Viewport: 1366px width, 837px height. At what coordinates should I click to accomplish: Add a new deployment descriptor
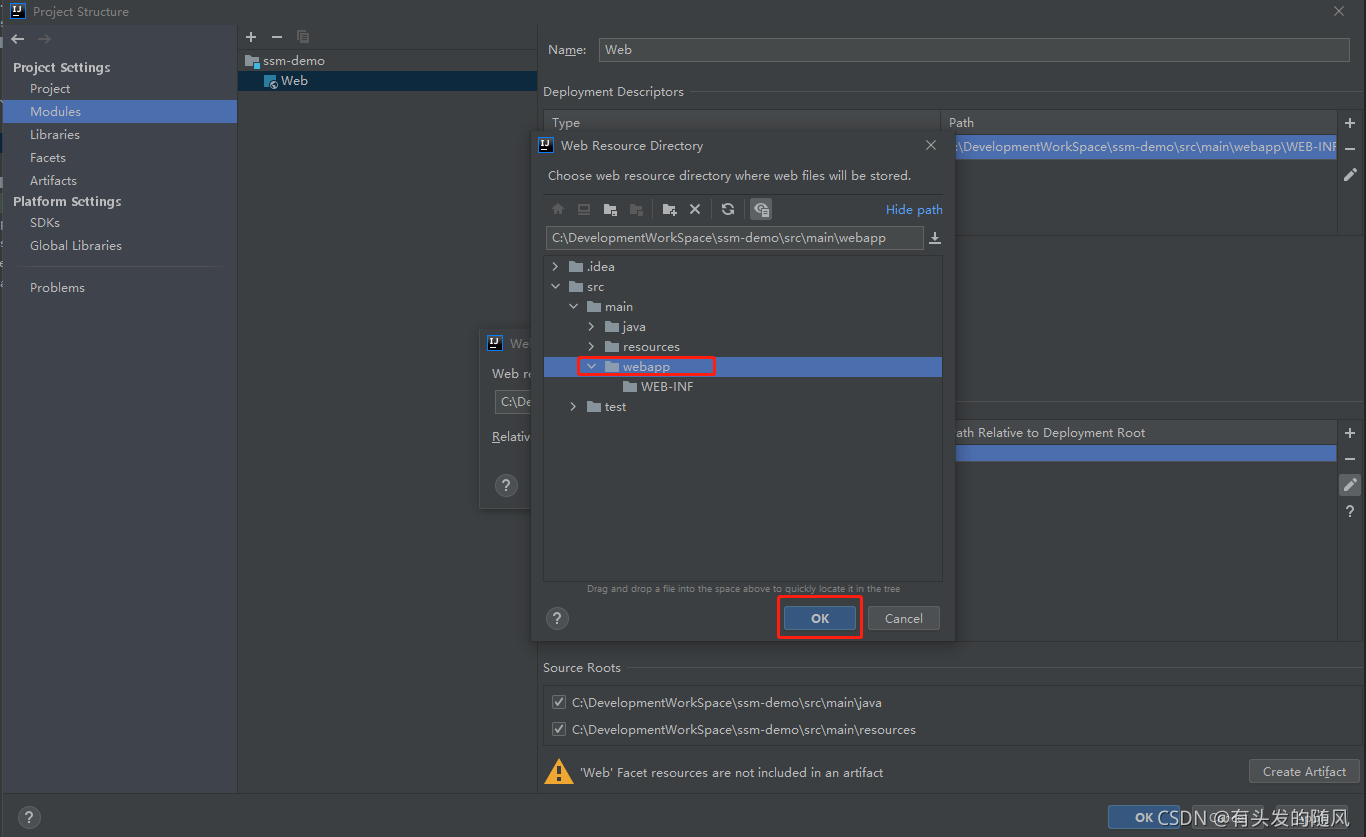point(1350,123)
